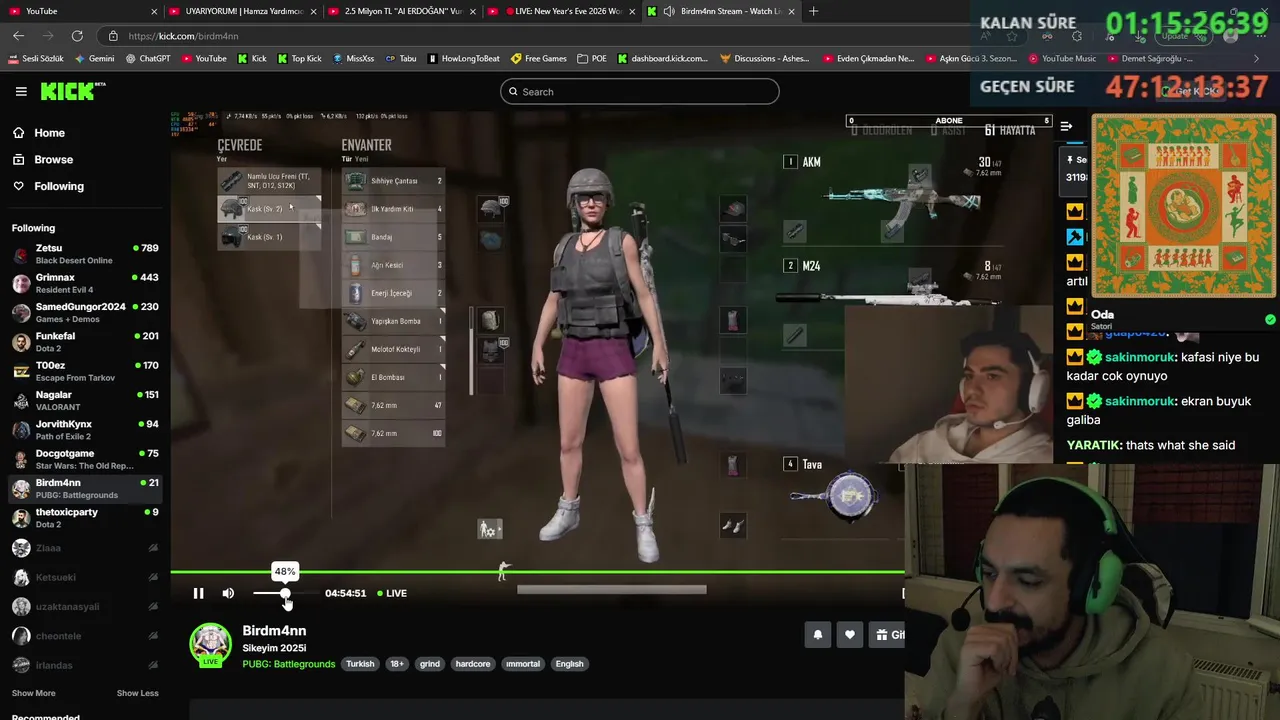
Task: Click the English tag
Action: 569,664
